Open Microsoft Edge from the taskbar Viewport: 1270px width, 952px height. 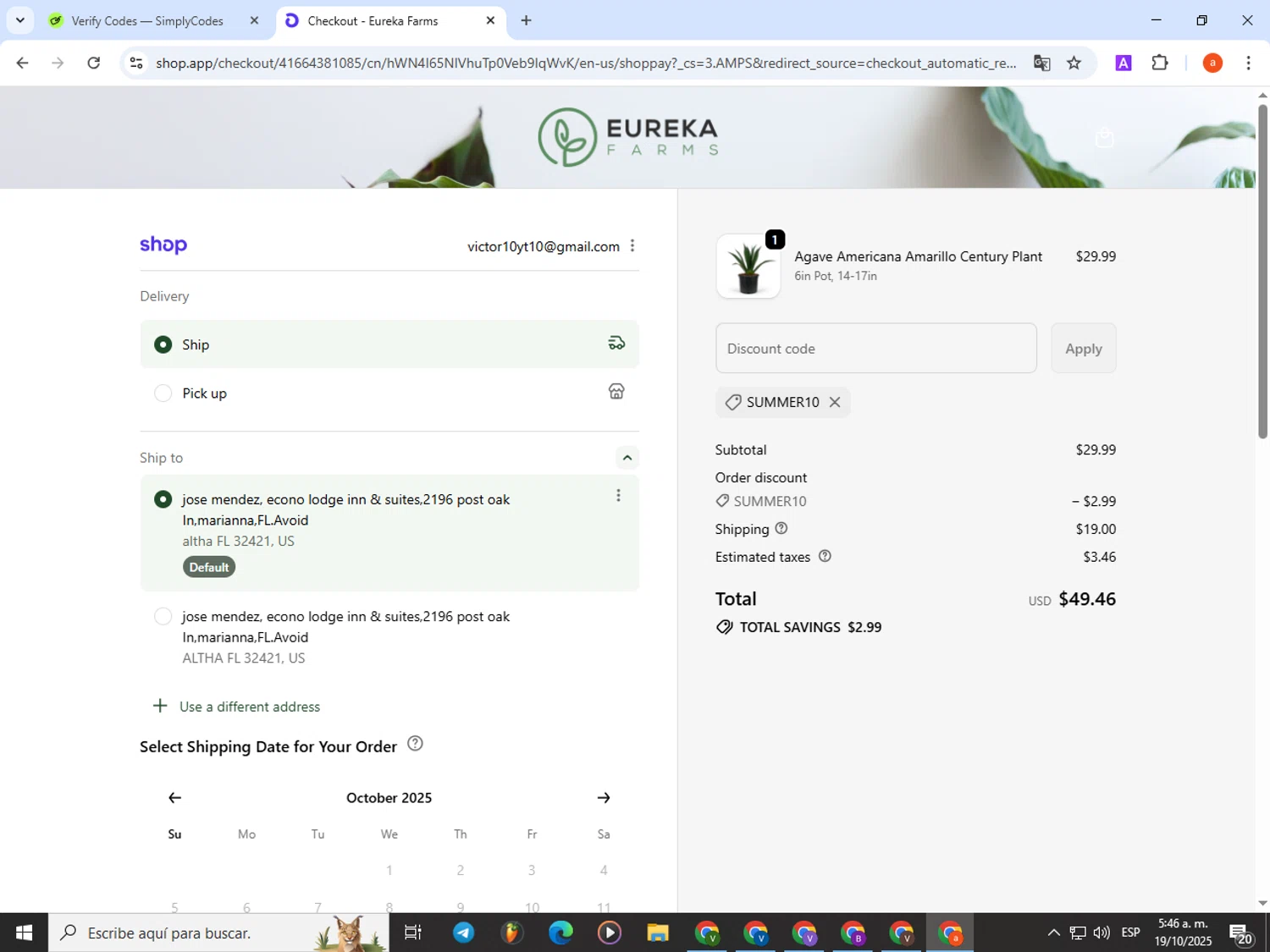[560, 933]
